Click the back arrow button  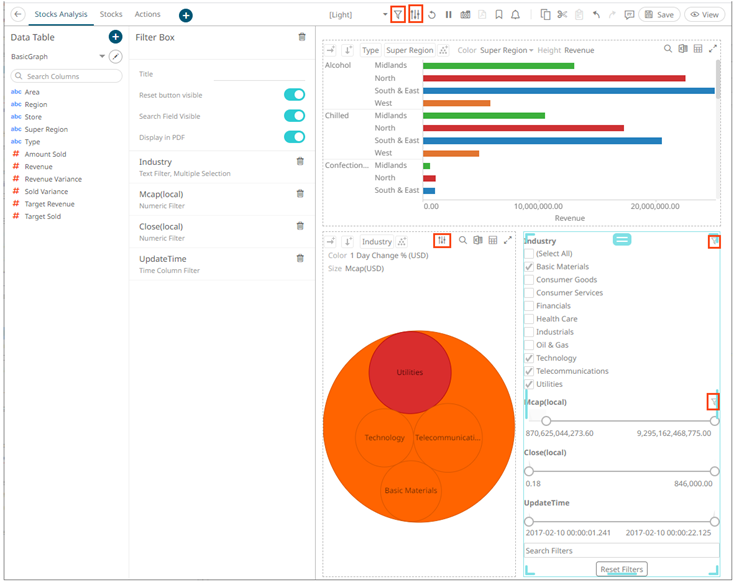(x=17, y=15)
